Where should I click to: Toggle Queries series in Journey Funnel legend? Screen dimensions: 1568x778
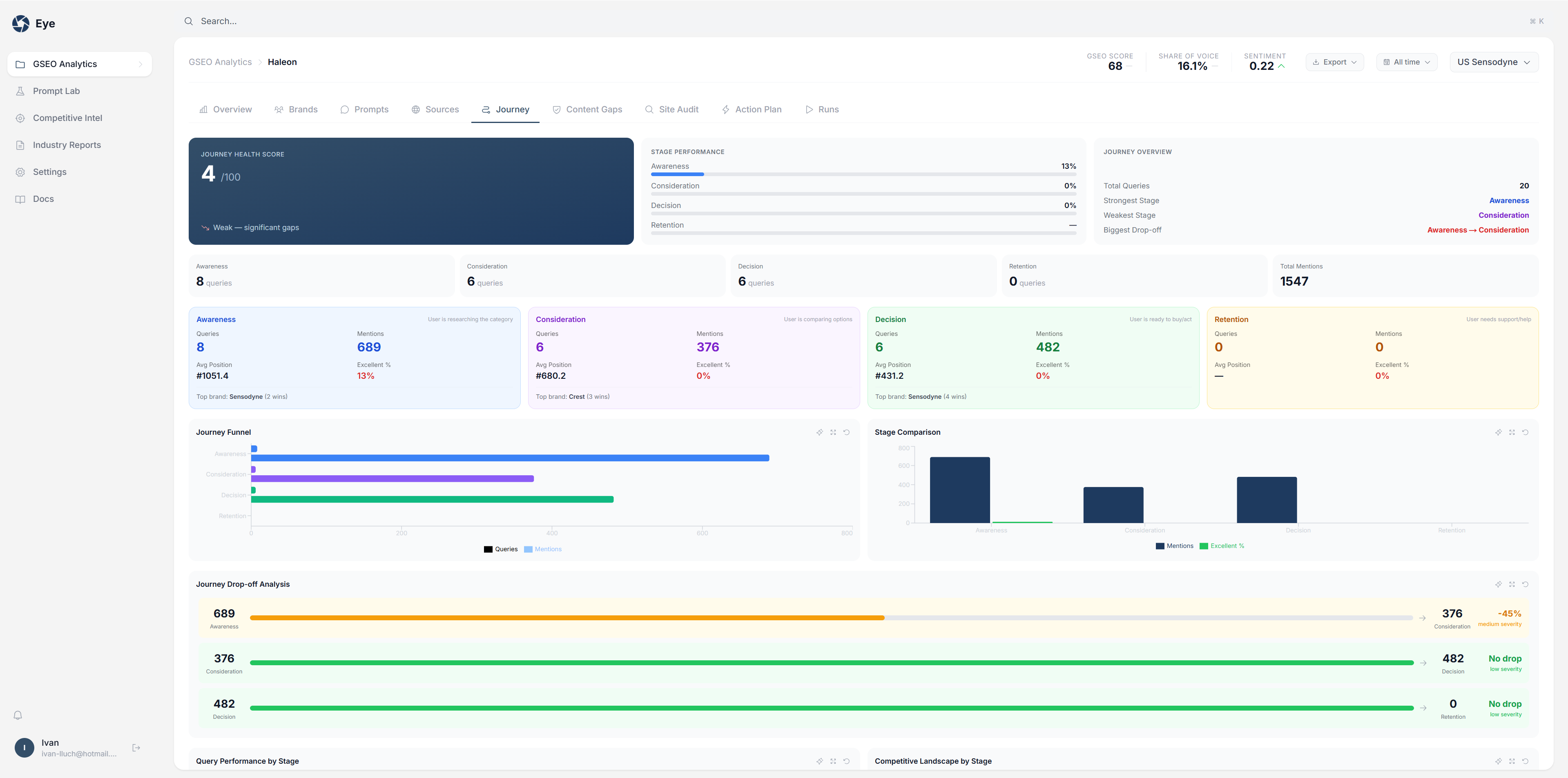pyautogui.click(x=505, y=549)
